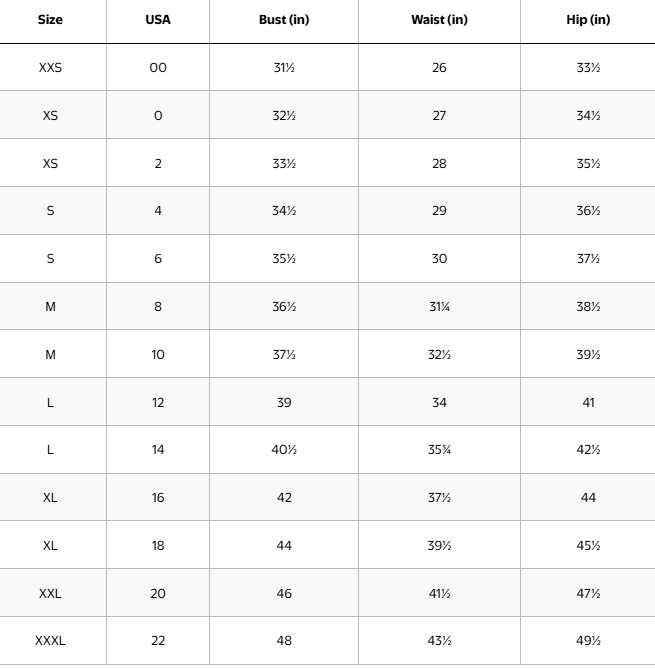Click the USA column header
This screenshot has width=655, height=670.
(x=158, y=20)
